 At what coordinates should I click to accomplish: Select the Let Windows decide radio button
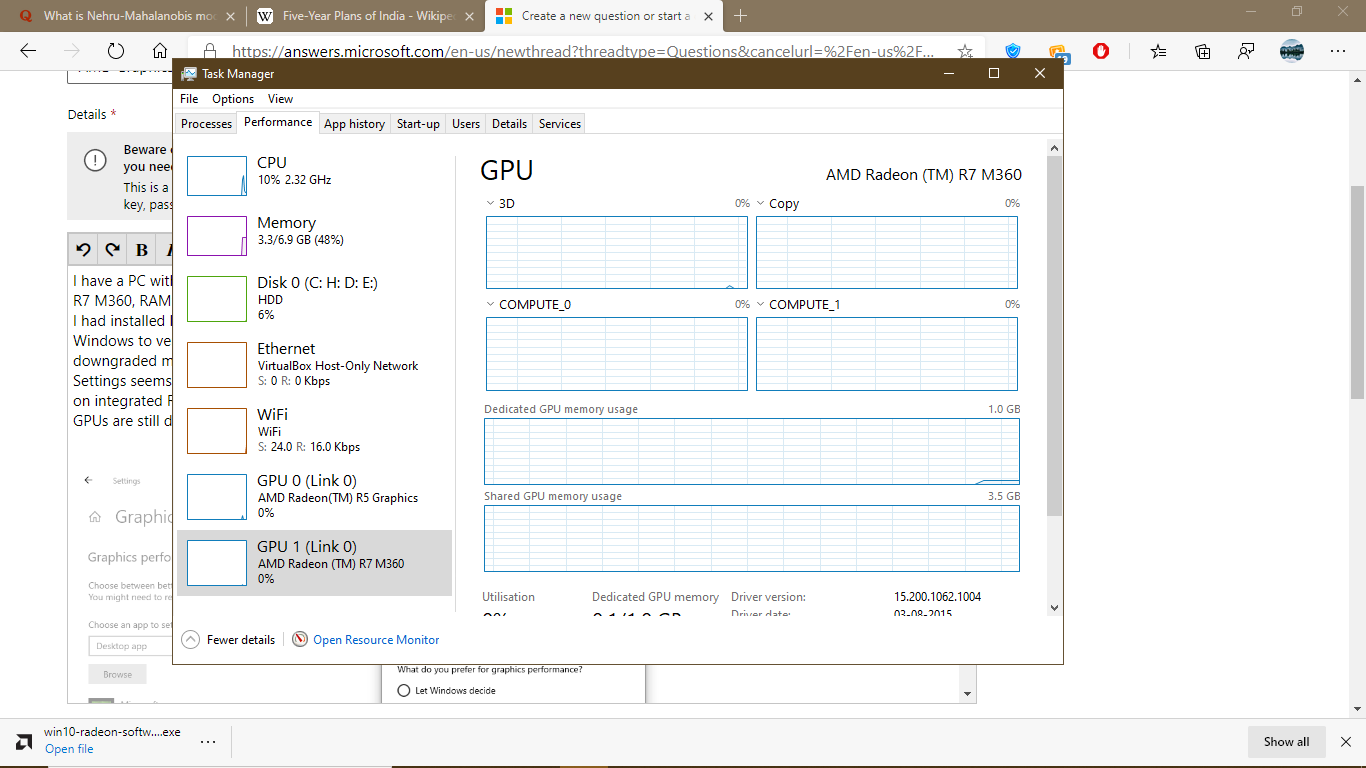click(x=404, y=690)
